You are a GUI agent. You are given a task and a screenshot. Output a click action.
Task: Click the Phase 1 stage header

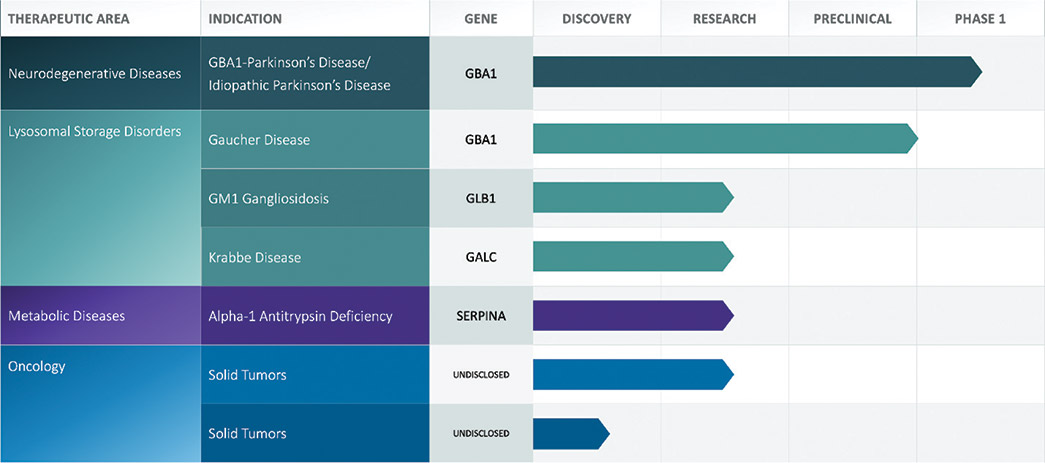980,19
